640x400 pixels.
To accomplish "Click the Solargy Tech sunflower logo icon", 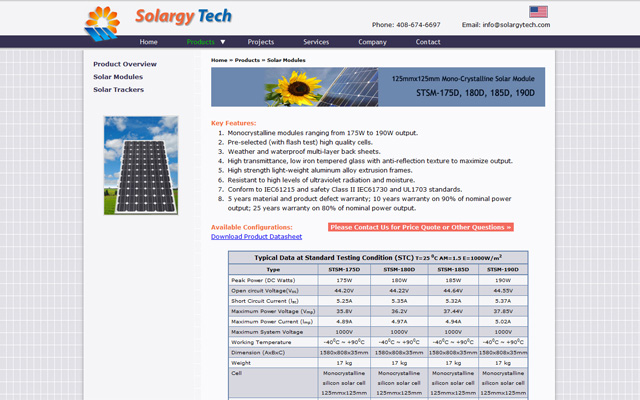I will [x=102, y=24].
